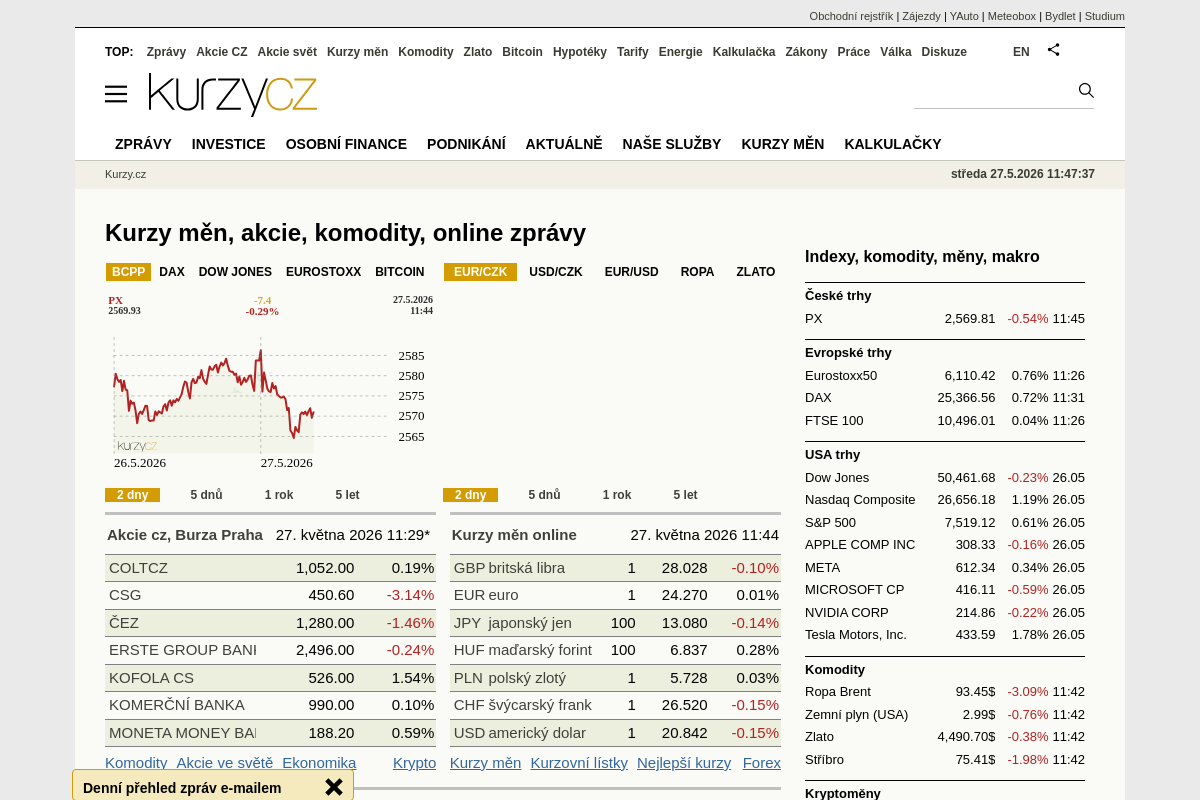This screenshot has width=1200, height=800.
Task: Click the Krypto link below stocks
Action: (x=415, y=763)
